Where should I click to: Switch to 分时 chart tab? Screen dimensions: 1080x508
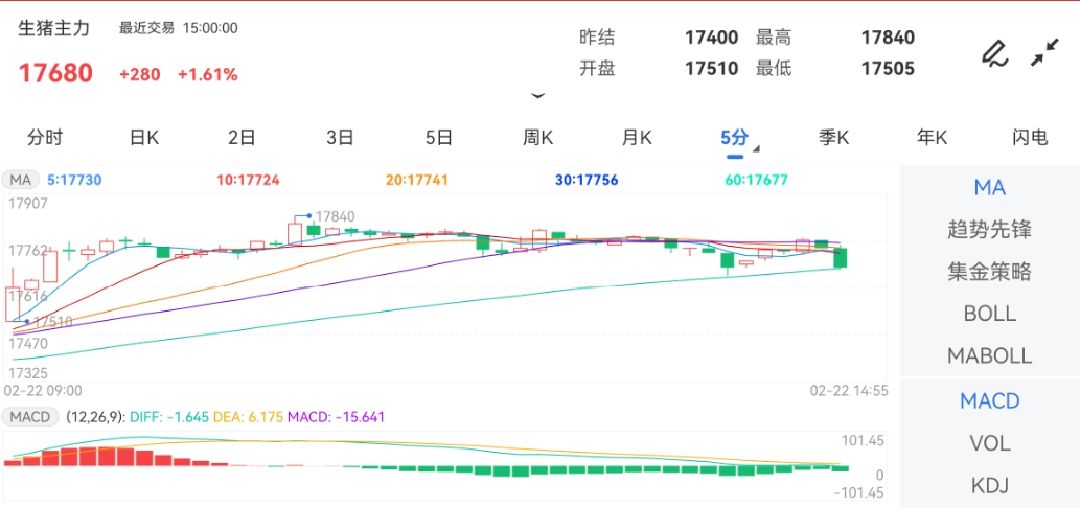pyautogui.click(x=45, y=138)
